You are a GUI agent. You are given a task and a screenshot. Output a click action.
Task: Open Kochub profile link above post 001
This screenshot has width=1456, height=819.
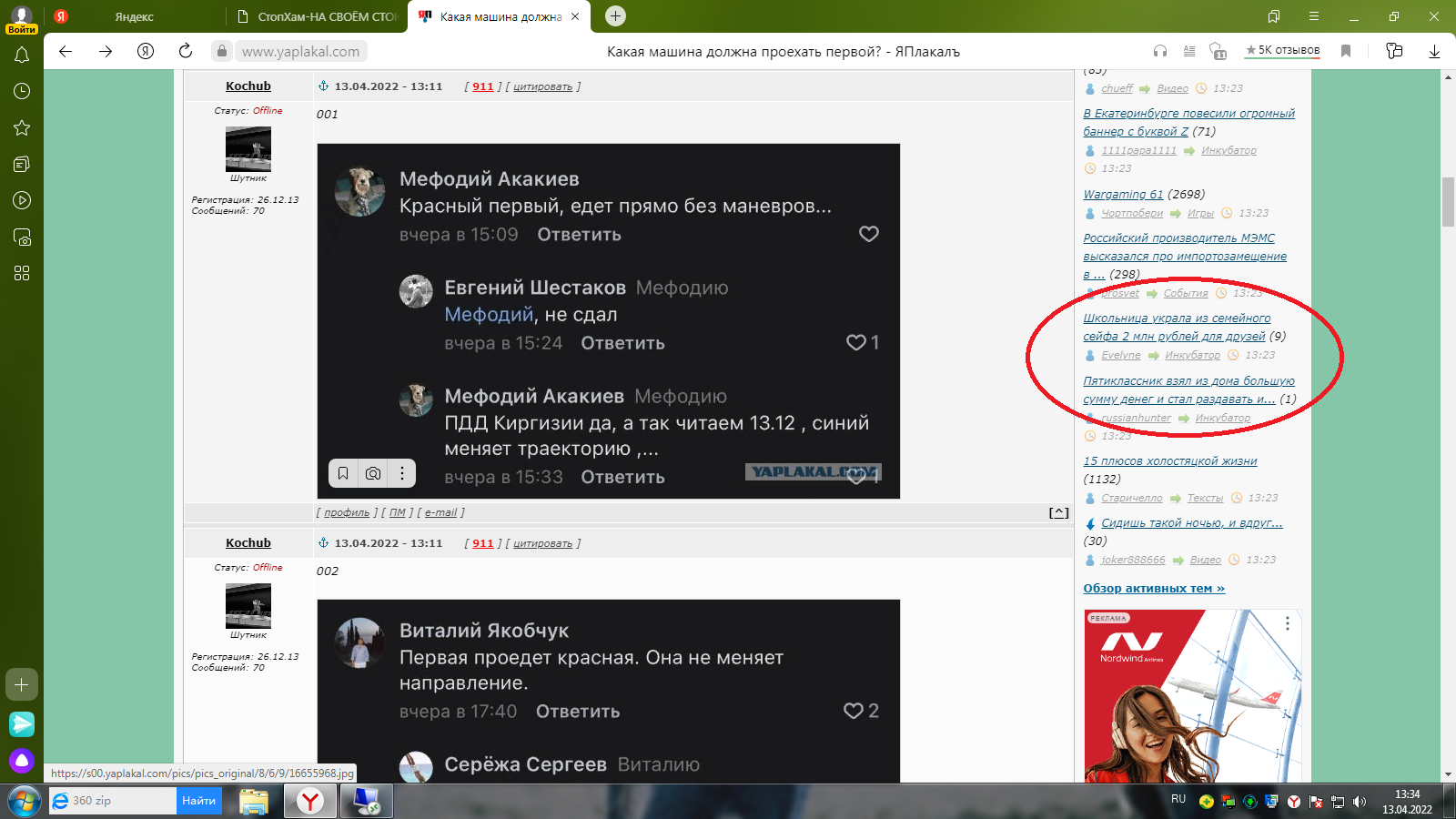[248, 86]
